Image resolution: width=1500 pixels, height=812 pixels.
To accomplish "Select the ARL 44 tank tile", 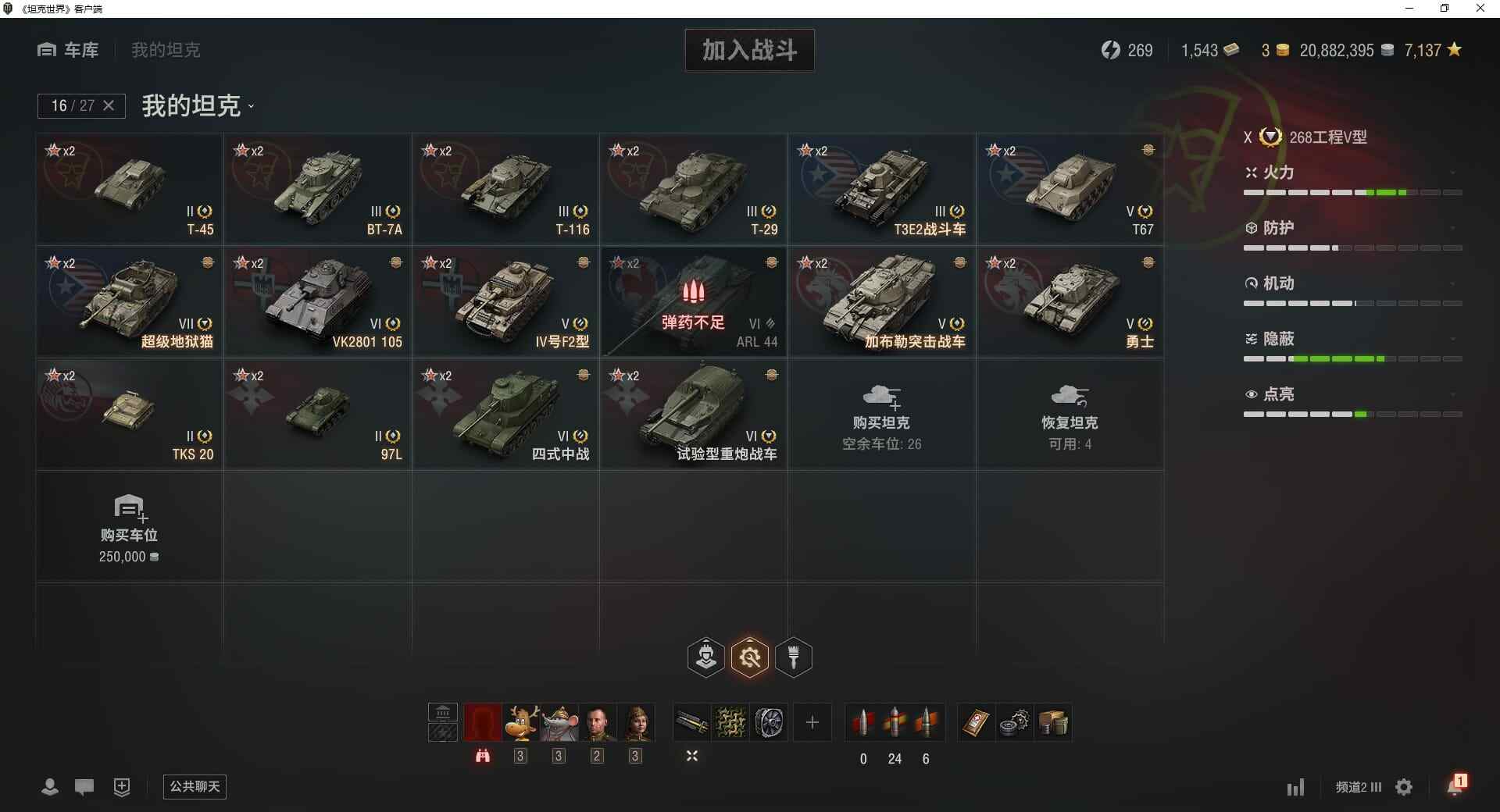I will (694, 302).
